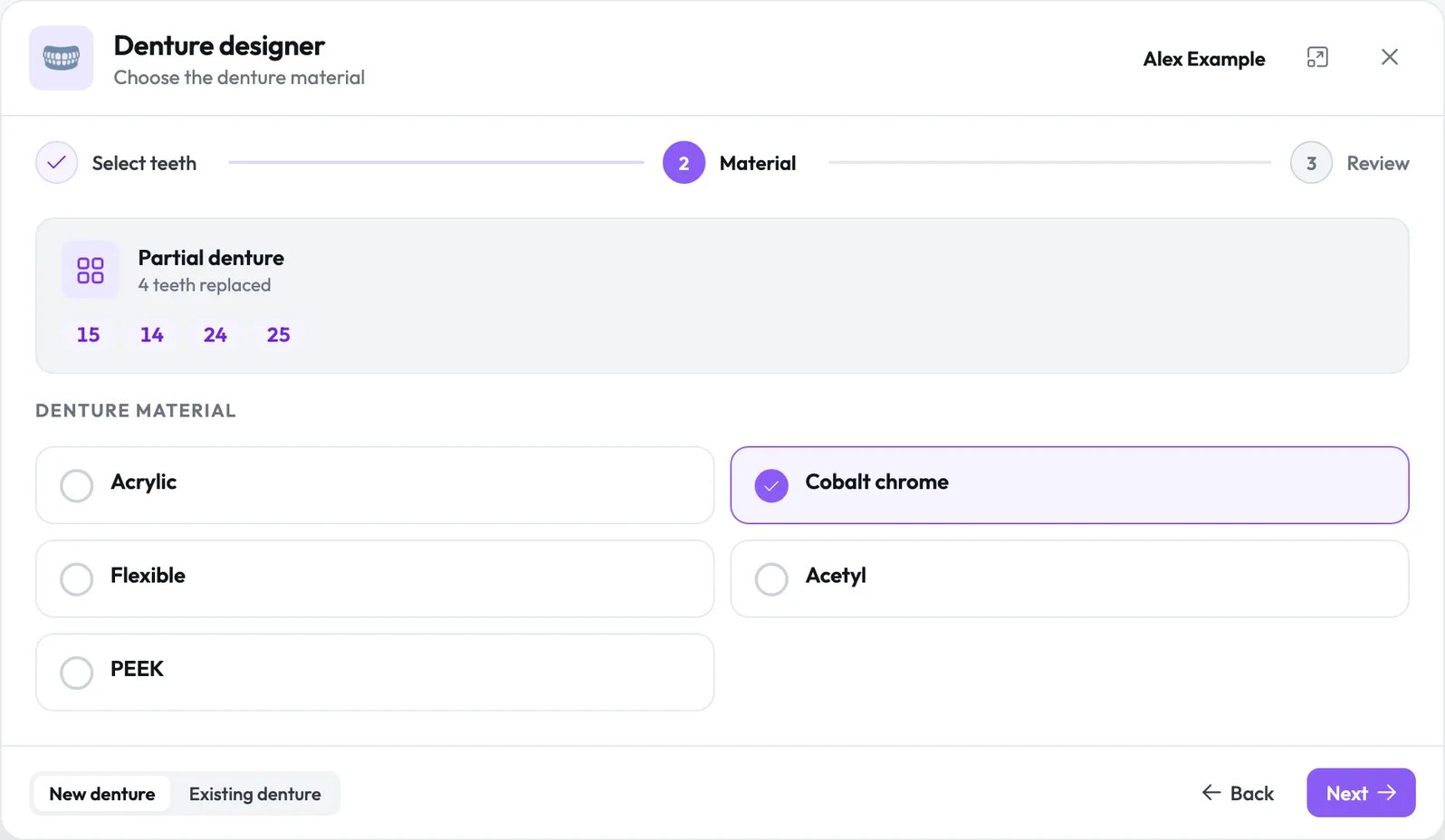Click the DENTURE MATERIAL section label

pos(136,411)
